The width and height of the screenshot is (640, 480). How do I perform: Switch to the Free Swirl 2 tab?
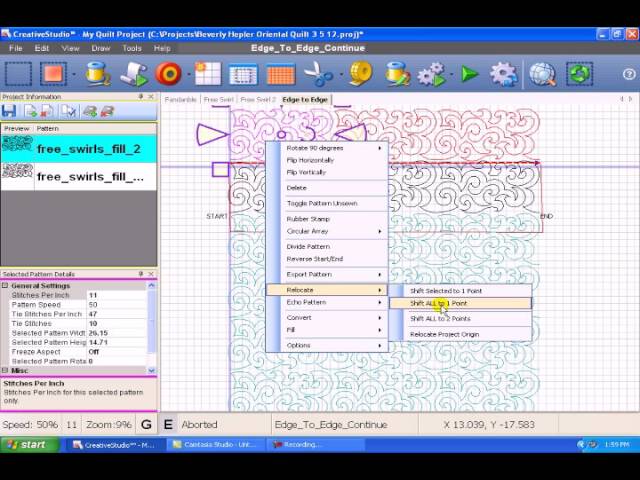[x=258, y=100]
